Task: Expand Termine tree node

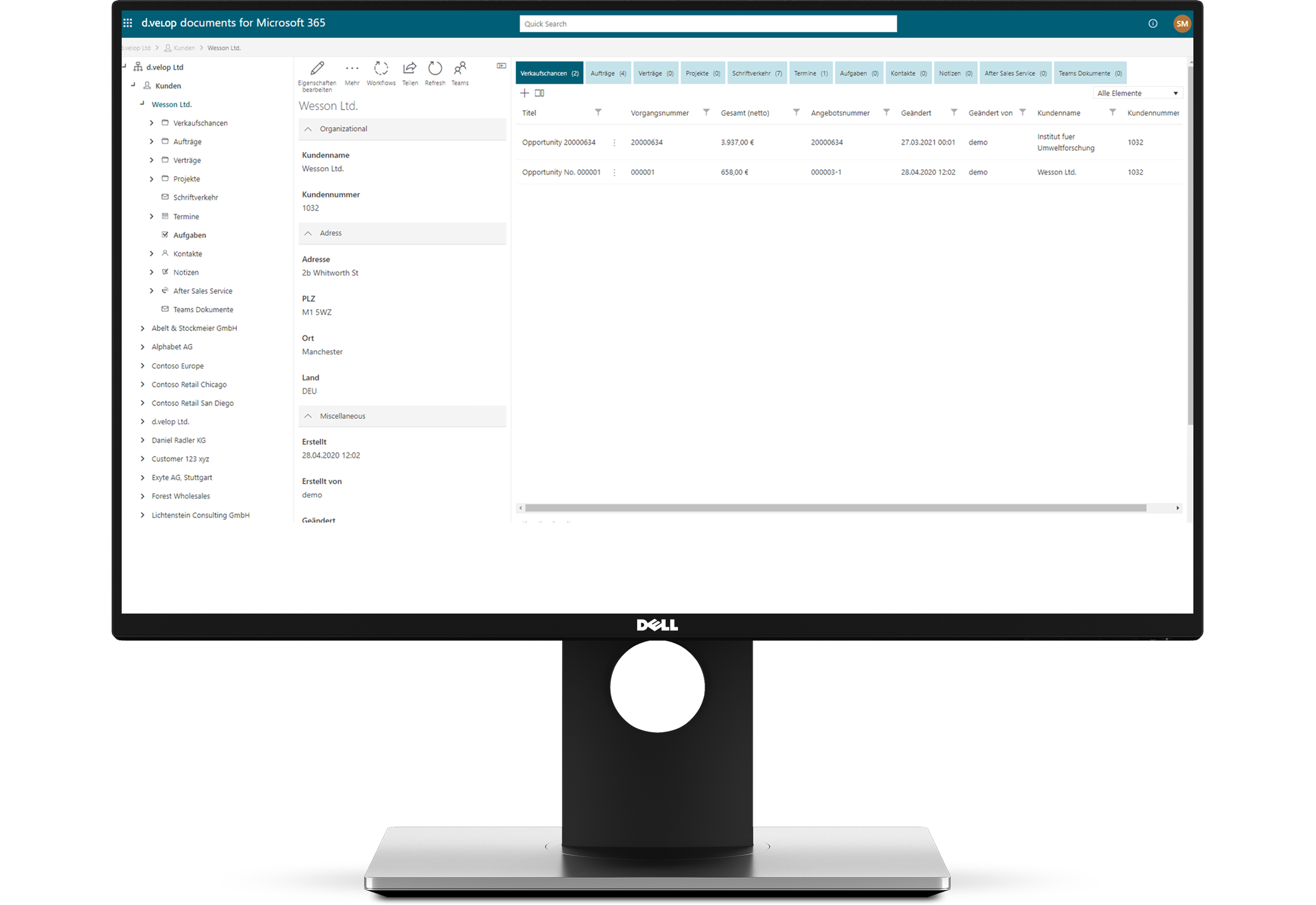Action: (x=151, y=216)
